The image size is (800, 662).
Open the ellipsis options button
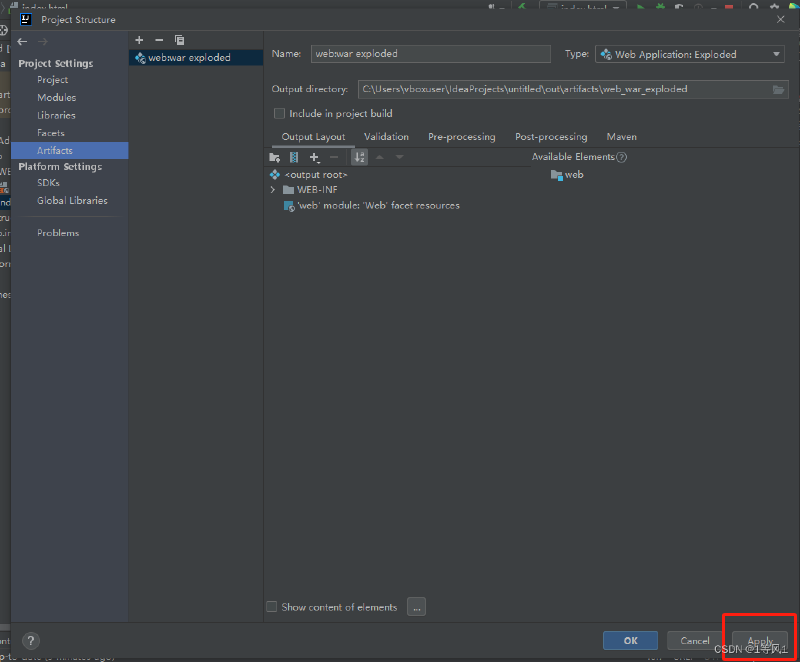point(416,607)
